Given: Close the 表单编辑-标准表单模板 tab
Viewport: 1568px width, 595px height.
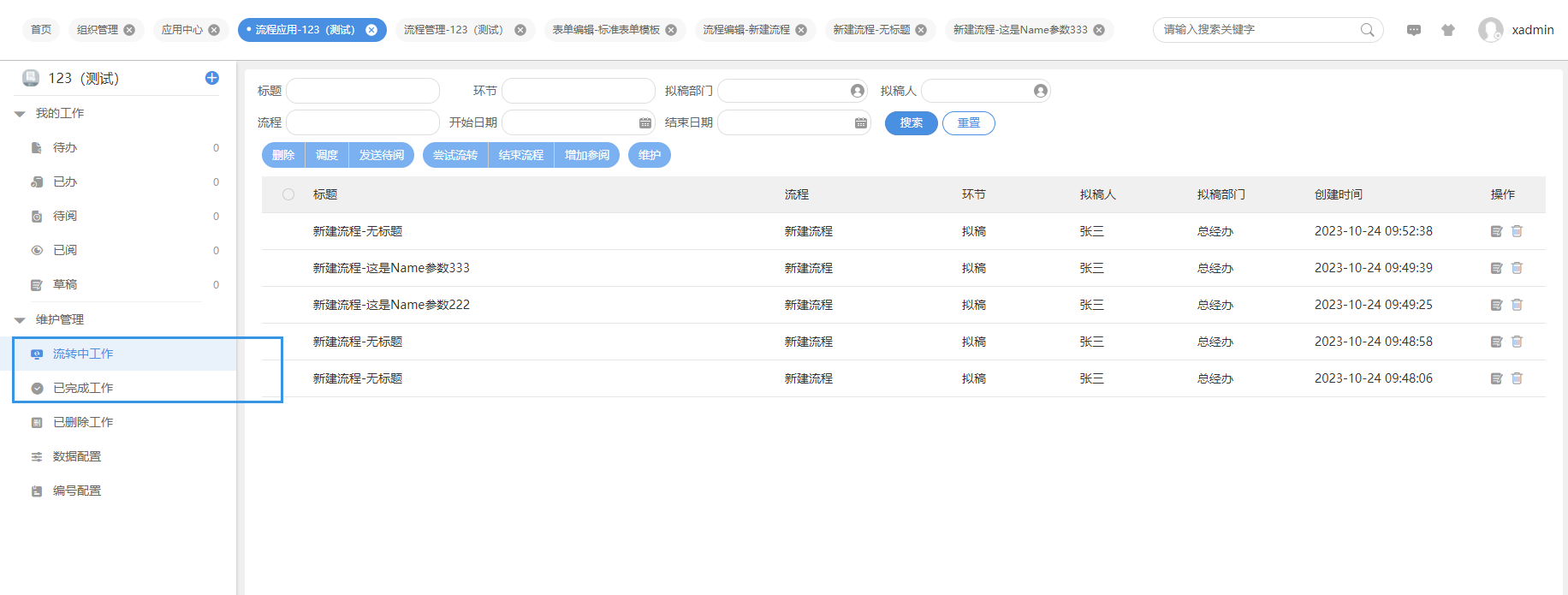Looking at the screenshot, I should [x=671, y=30].
